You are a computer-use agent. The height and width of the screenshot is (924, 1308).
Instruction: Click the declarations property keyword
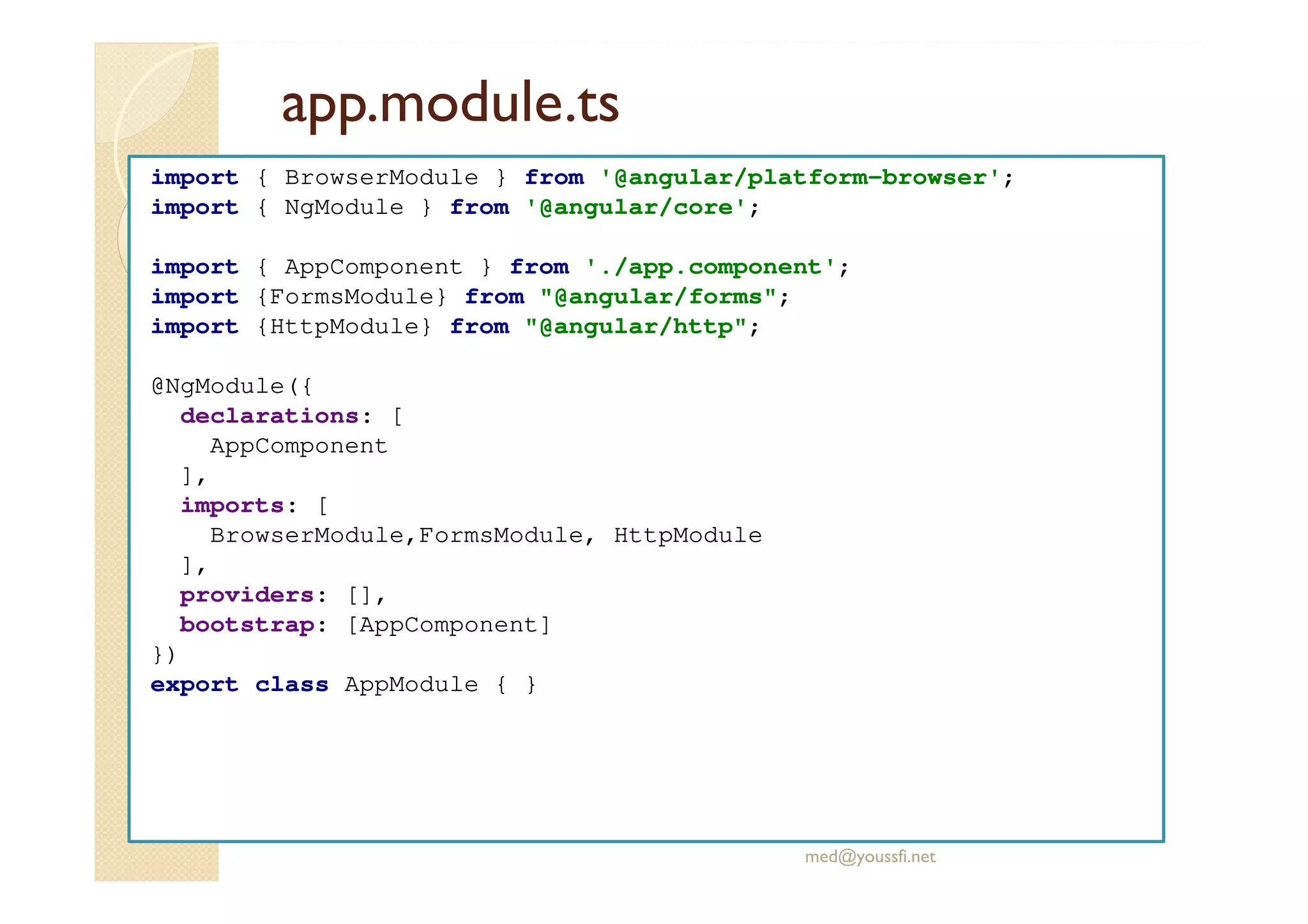pyautogui.click(x=269, y=416)
